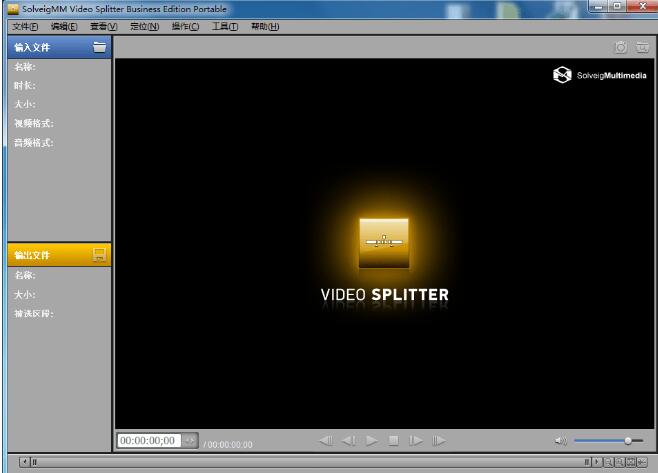Click the 输出文件 panel header
The height and width of the screenshot is (473, 658).
[59, 255]
